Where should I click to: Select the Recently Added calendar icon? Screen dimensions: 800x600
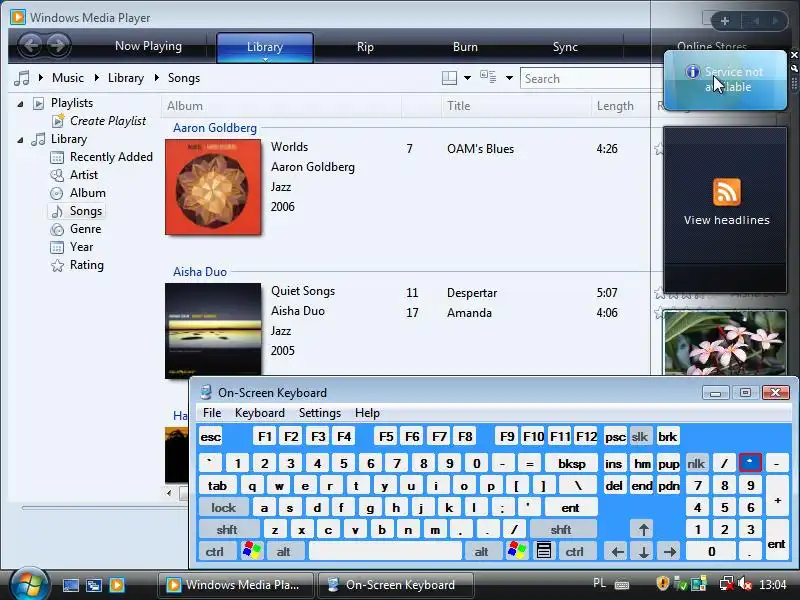click(57, 157)
